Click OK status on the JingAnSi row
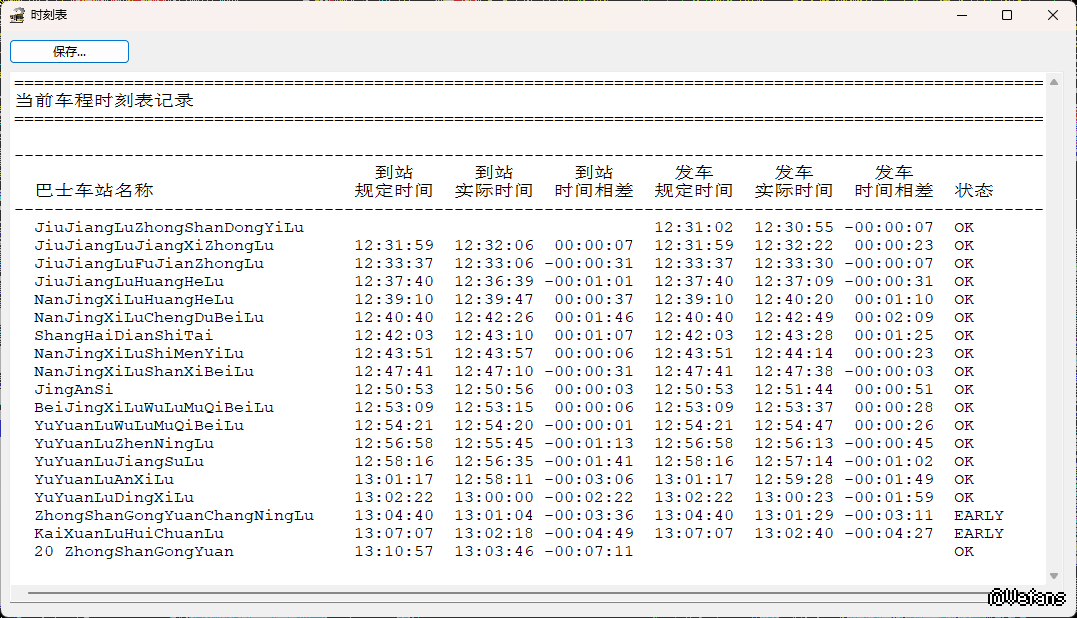 point(964,389)
